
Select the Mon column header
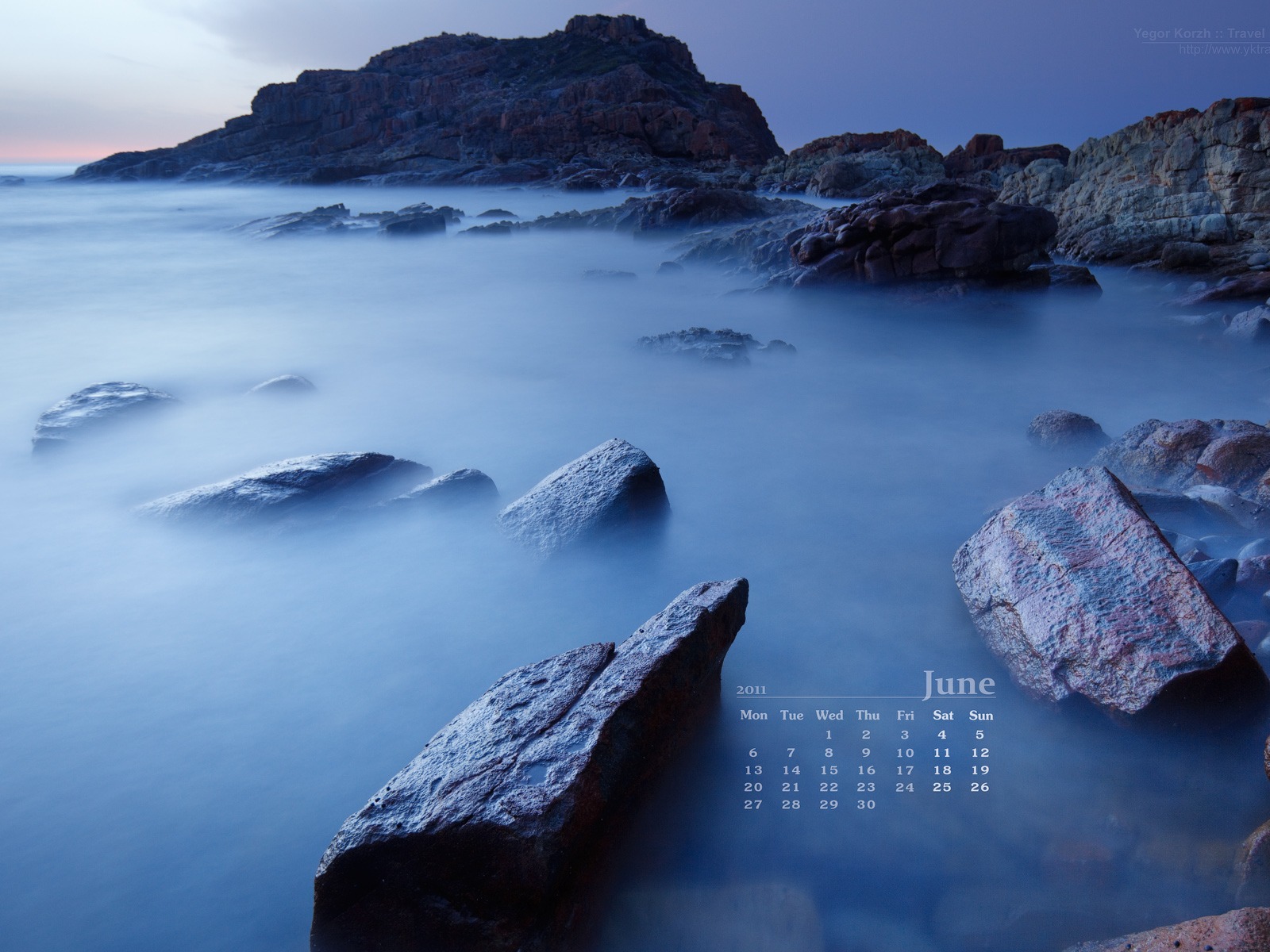(x=753, y=715)
